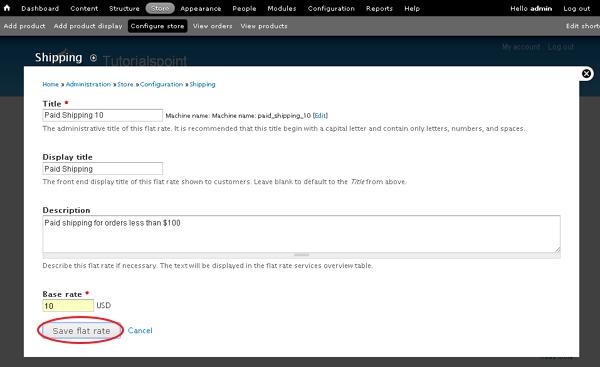The height and width of the screenshot is (367, 600).
Task: Click the shortcut add icon beside Shipping
Action: click(x=93, y=58)
